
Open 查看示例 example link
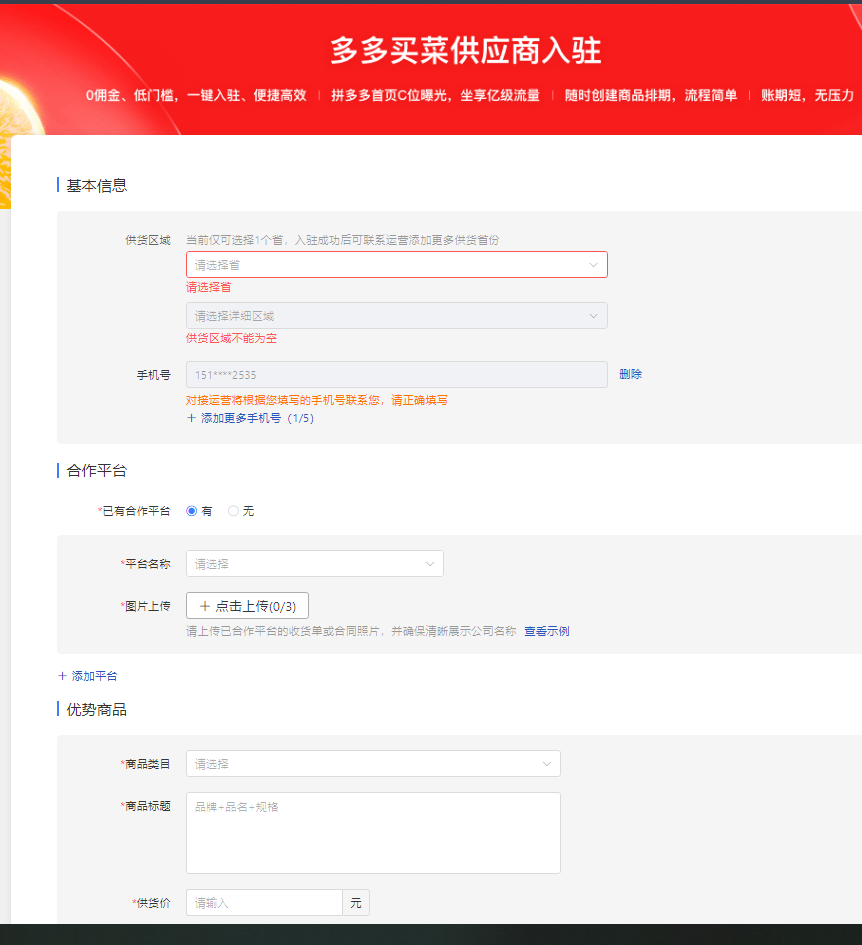click(x=547, y=631)
